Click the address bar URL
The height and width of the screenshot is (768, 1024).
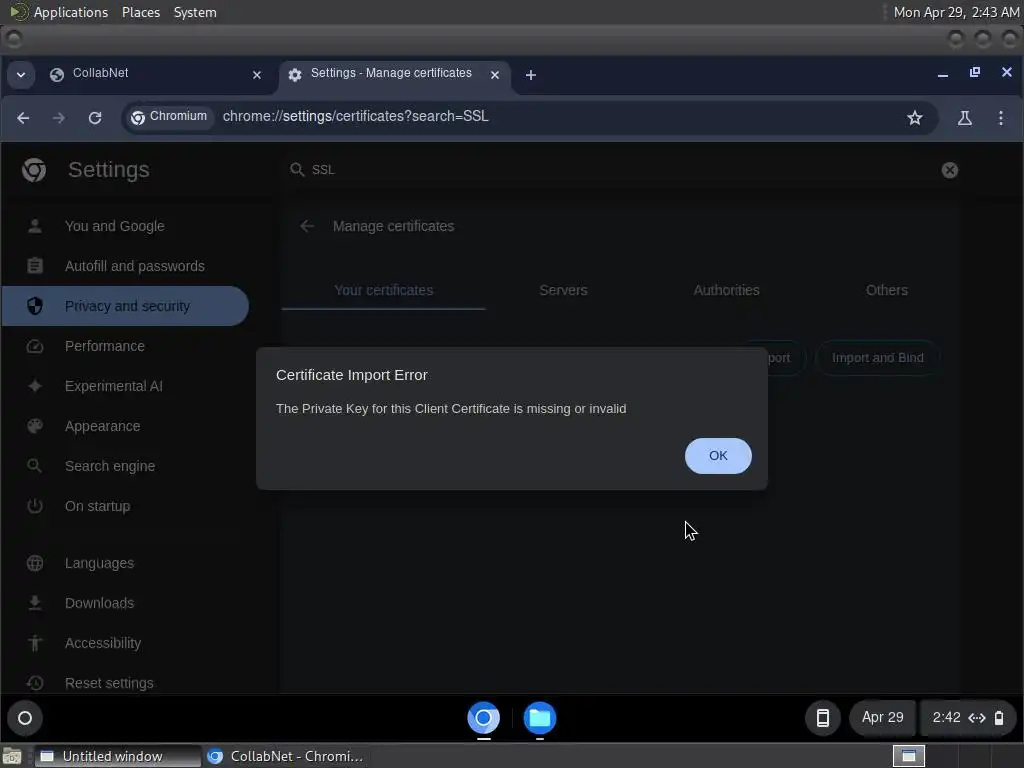tap(355, 116)
